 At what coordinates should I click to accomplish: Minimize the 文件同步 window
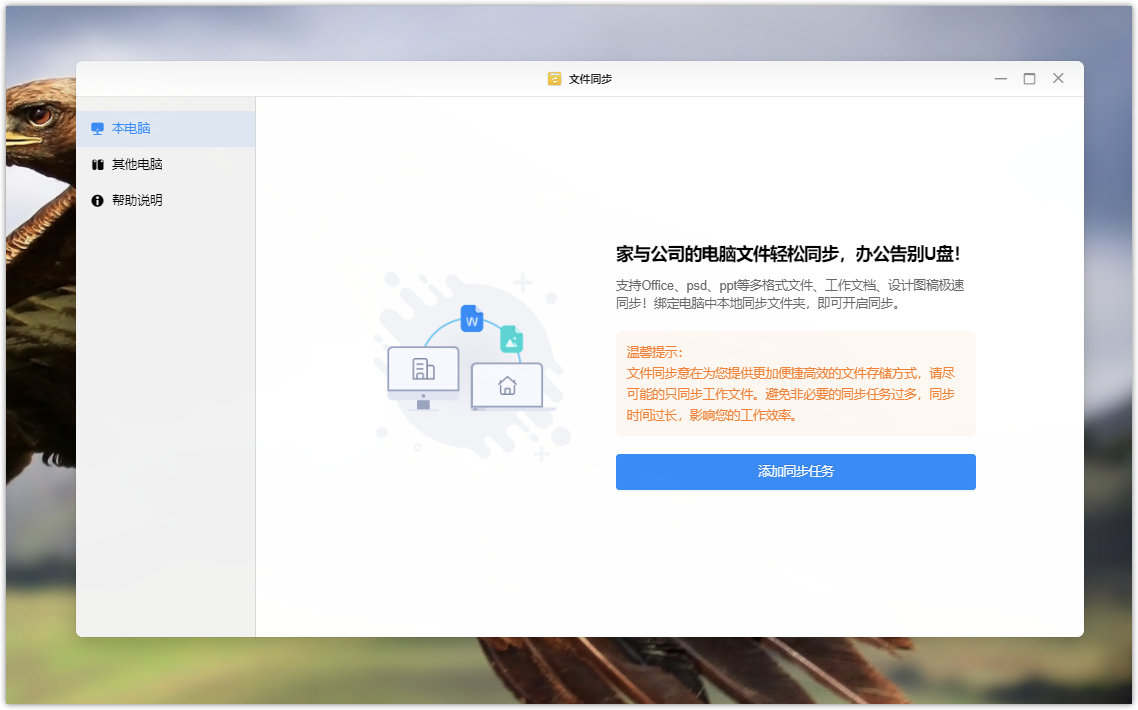click(1000, 79)
